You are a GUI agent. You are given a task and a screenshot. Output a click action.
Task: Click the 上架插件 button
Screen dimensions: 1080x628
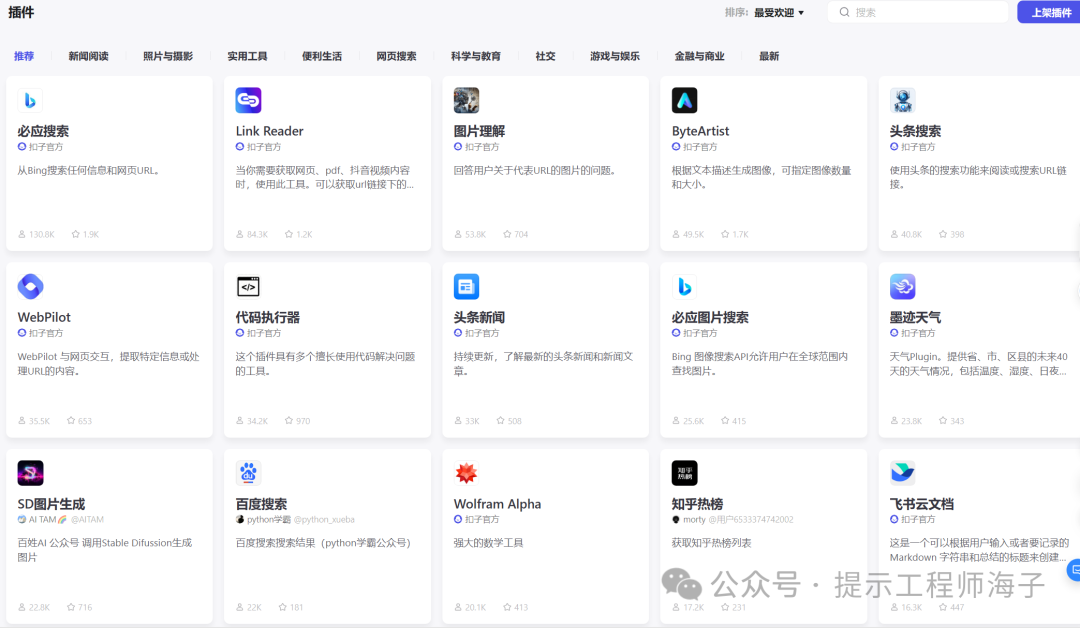[x=1050, y=12]
